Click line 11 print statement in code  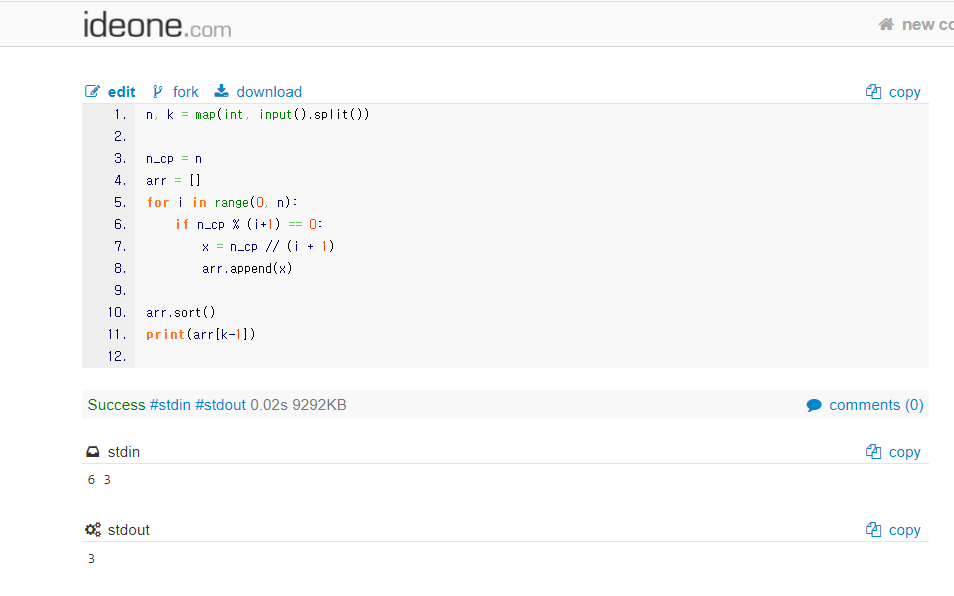click(x=201, y=334)
